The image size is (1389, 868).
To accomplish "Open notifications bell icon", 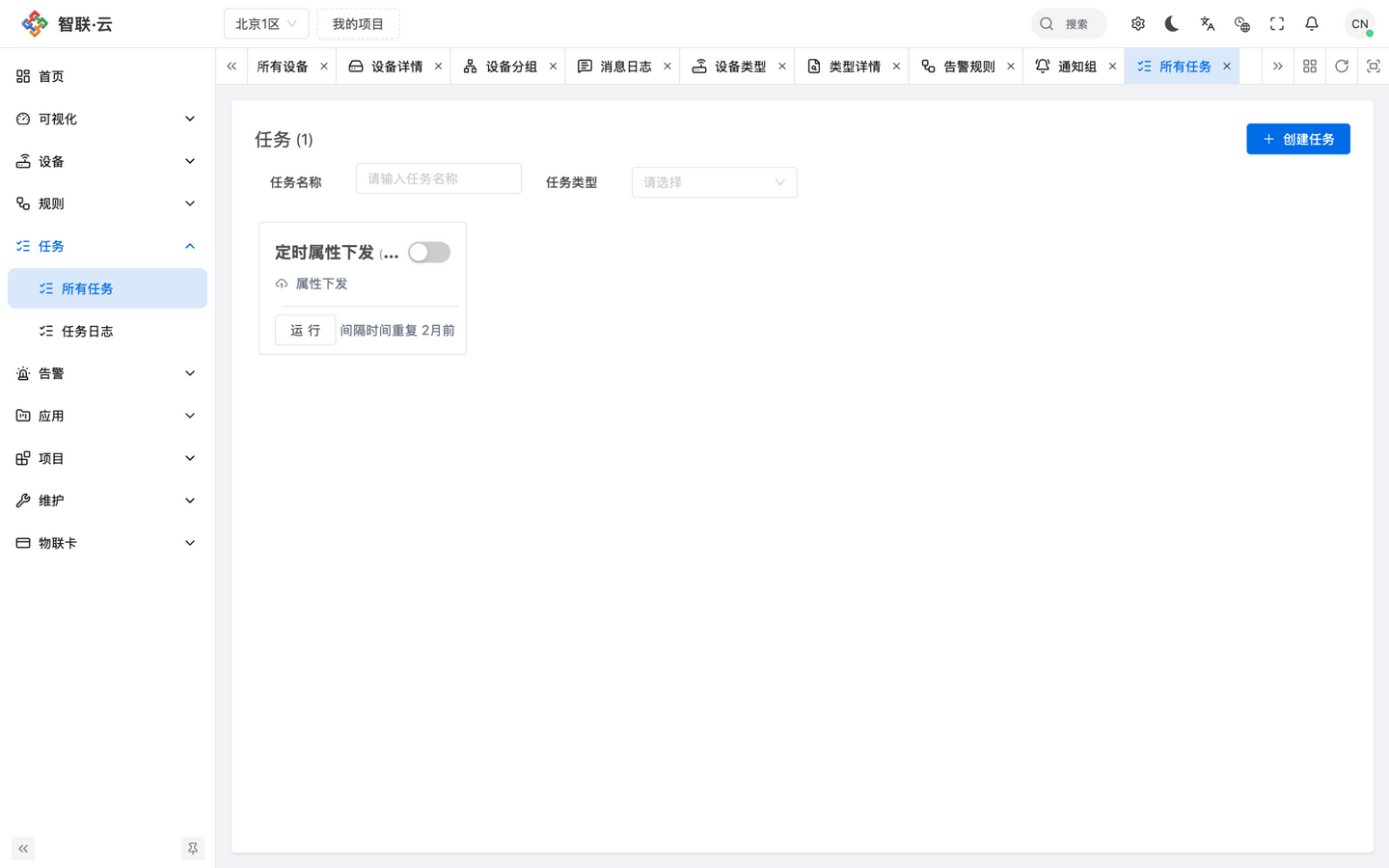I will (1312, 24).
